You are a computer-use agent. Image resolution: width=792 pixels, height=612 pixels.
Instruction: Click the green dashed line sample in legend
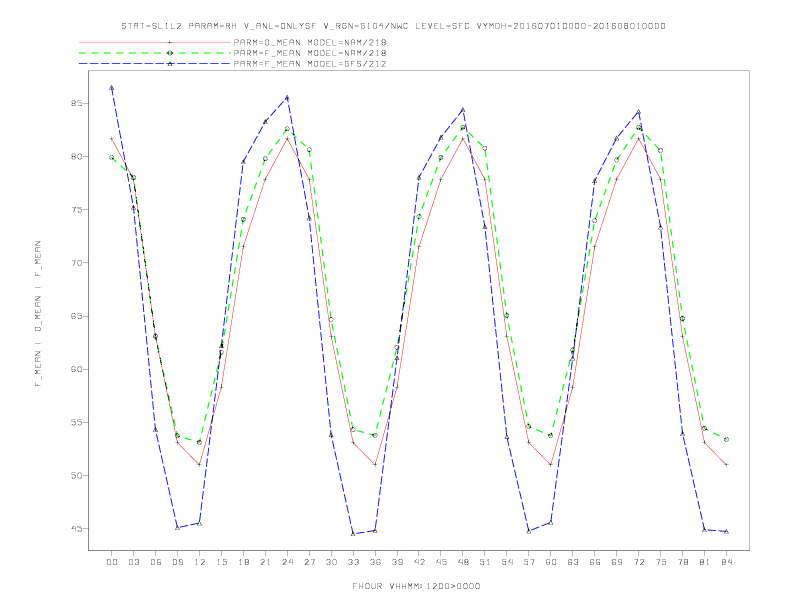[x=155, y=53]
